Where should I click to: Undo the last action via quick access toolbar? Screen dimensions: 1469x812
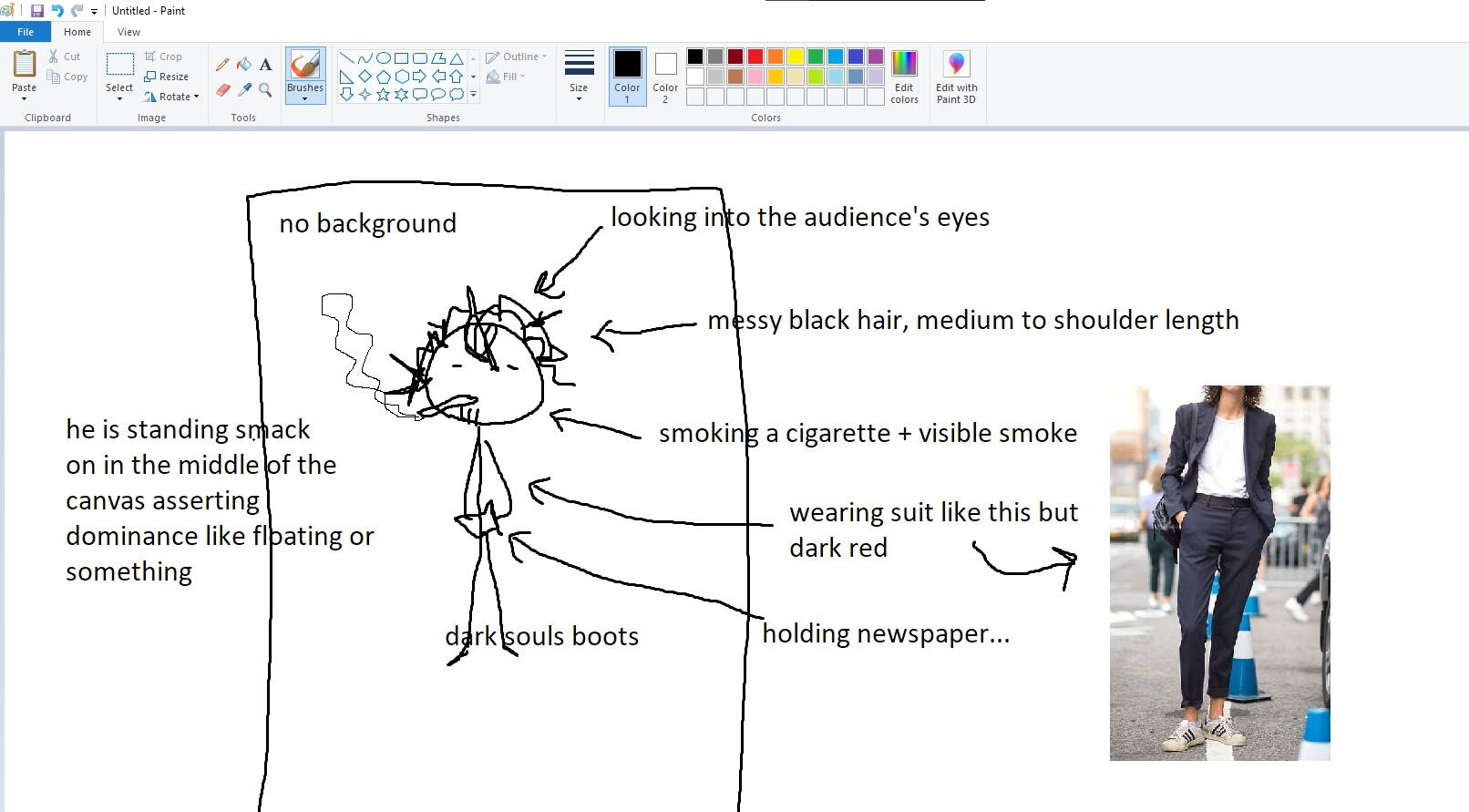click(x=57, y=11)
